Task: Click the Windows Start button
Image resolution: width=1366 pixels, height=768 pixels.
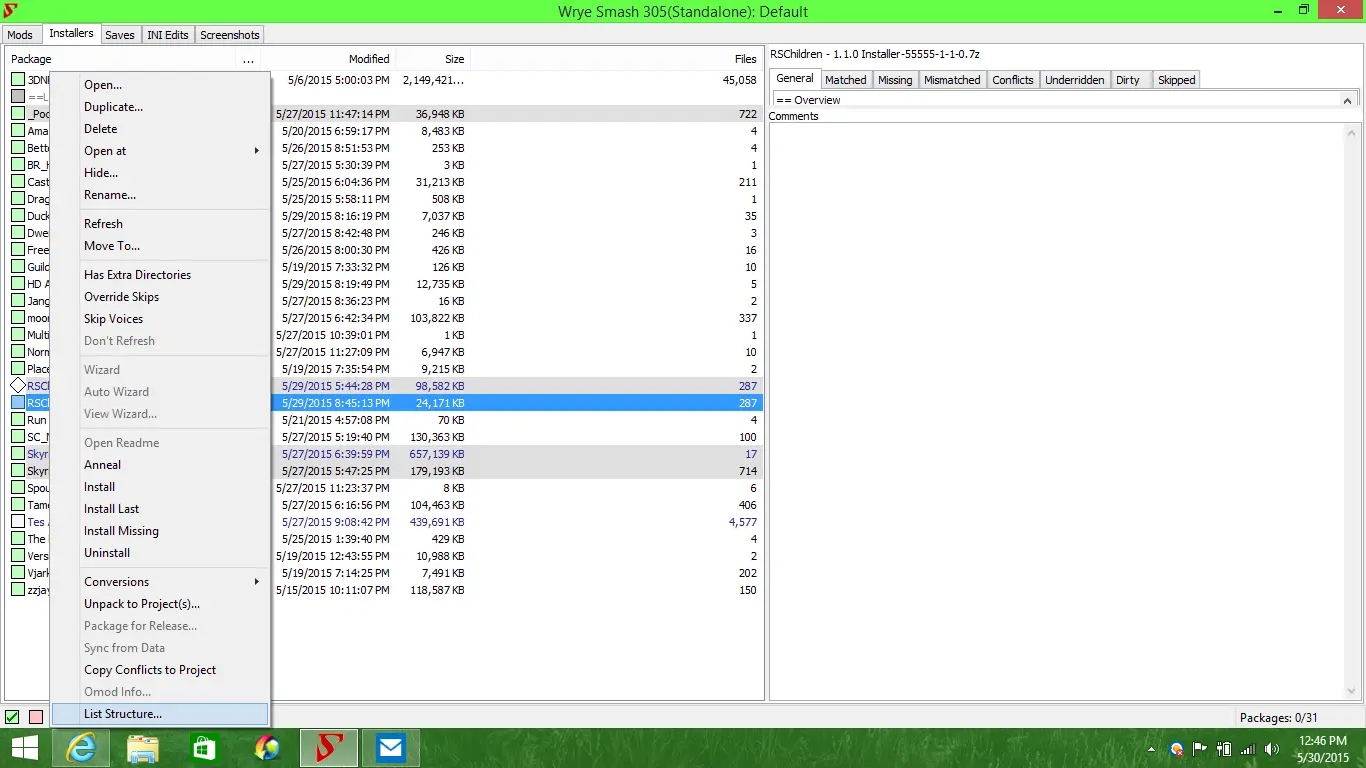Action: pos(24,748)
